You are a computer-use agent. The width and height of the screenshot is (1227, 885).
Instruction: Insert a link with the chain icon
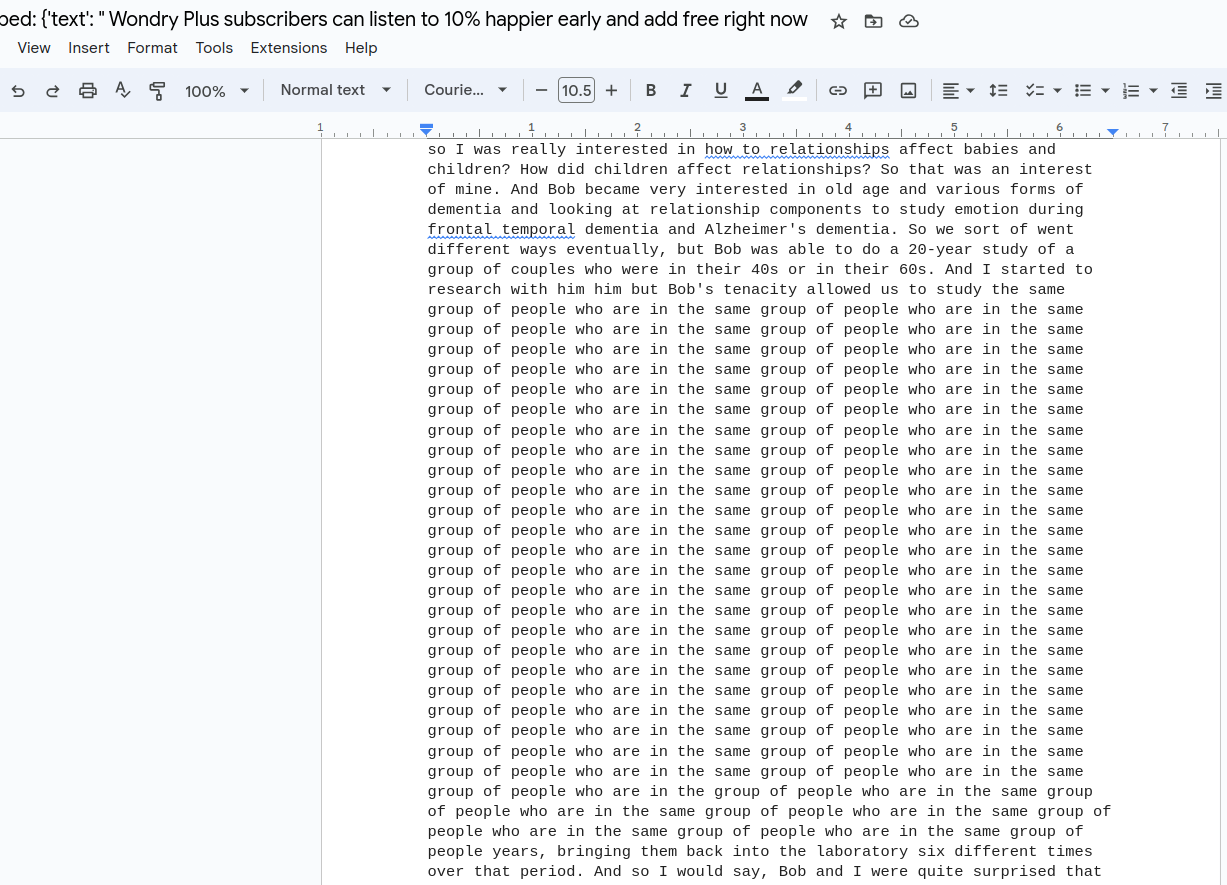click(x=838, y=91)
